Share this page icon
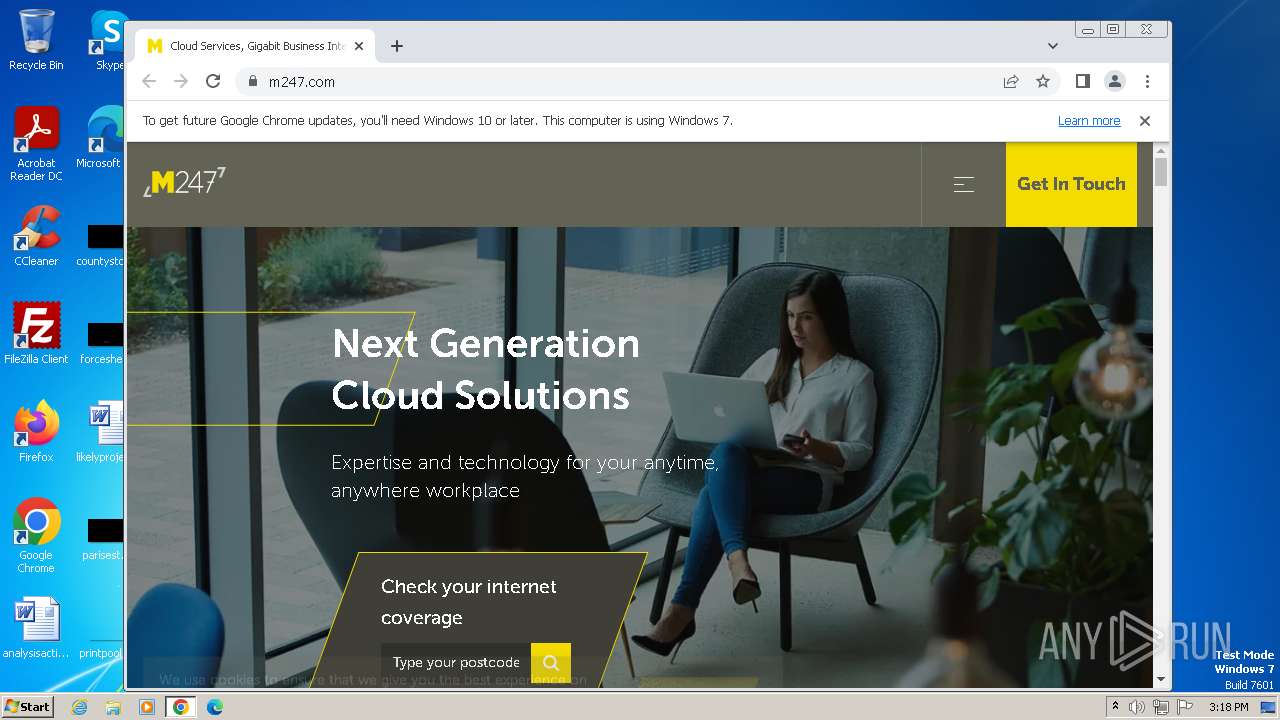This screenshot has height=720, width=1280. coord(1011,82)
